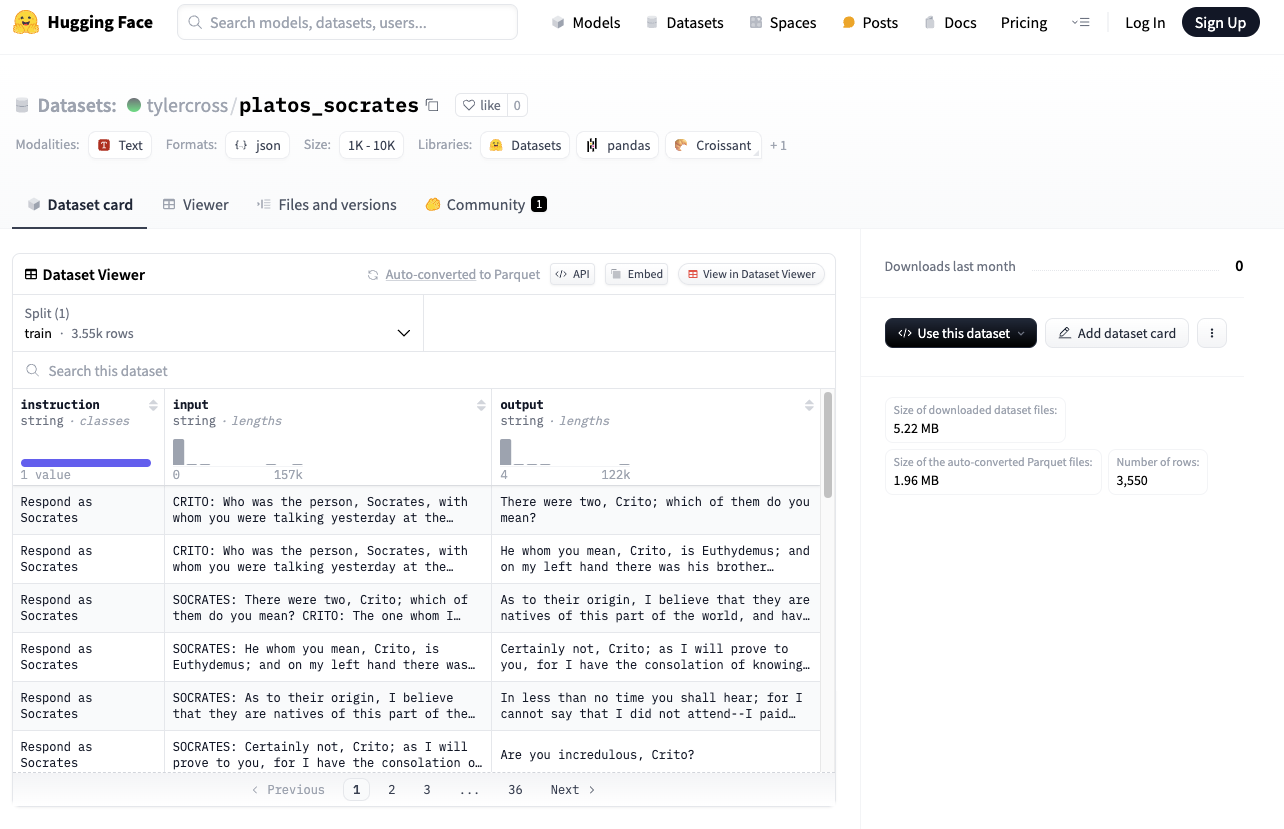Click the three-dot more options button
Screen dimensions: 1284x829
(1212, 333)
